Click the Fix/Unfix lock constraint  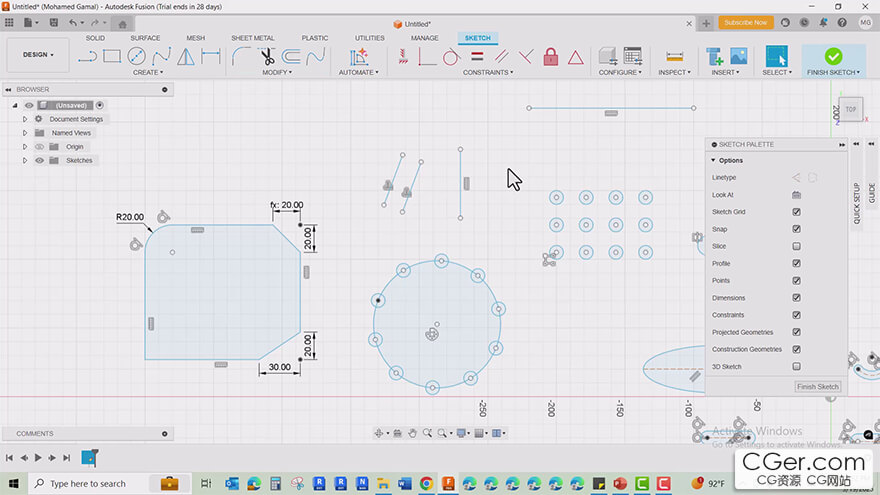(551, 57)
